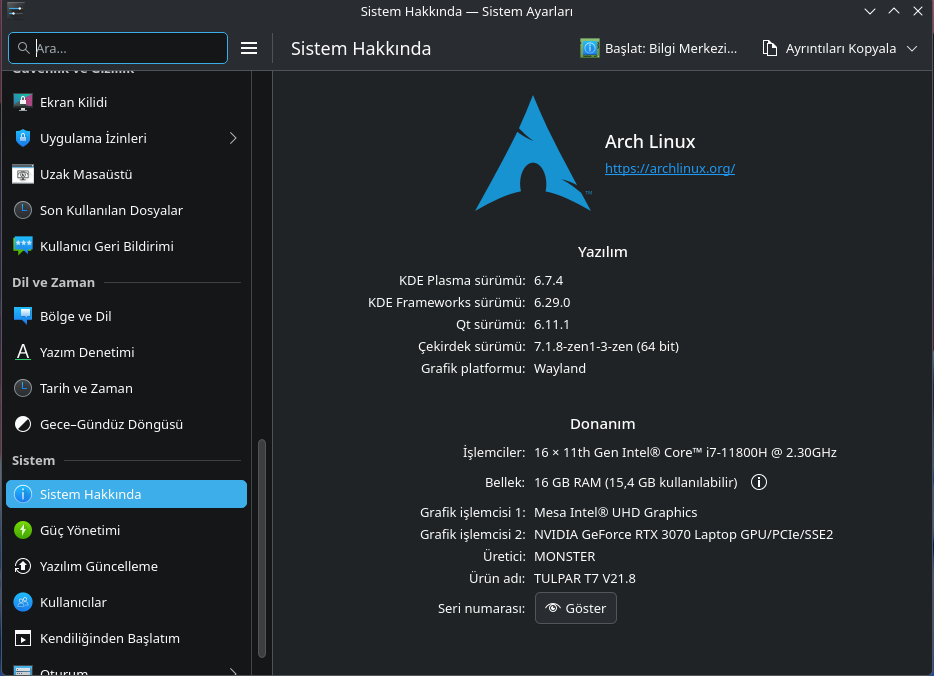934x676 pixels.
Task: Click the Kendiliğinden Başlatım icon
Action: coord(23,638)
